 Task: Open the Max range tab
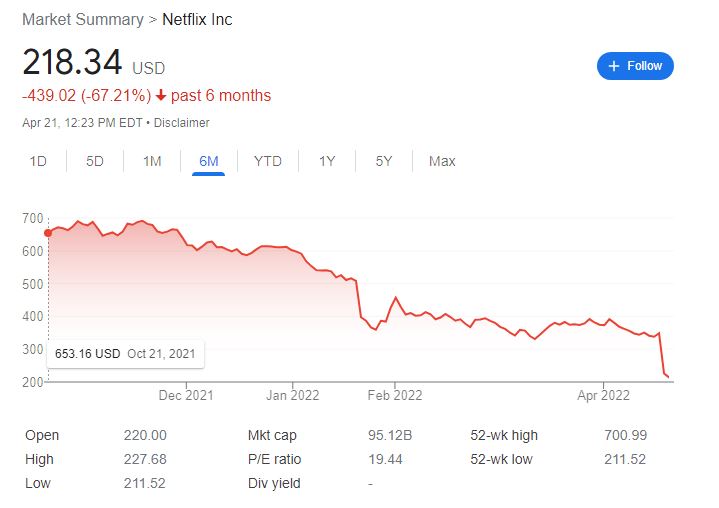[442, 161]
